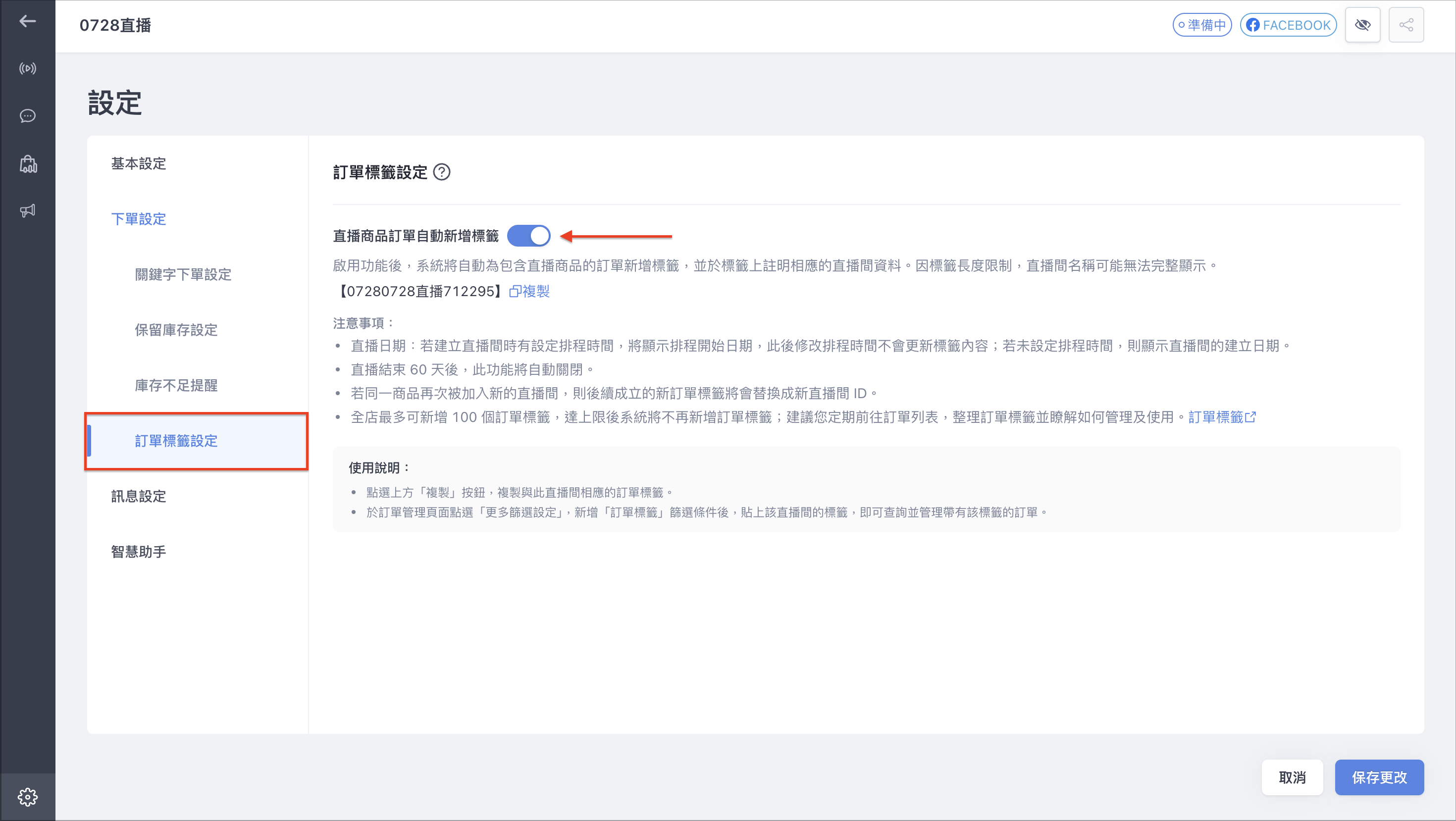Click the 注意事項 heading text
Screen dimensions: 1456x821
click(x=363, y=323)
